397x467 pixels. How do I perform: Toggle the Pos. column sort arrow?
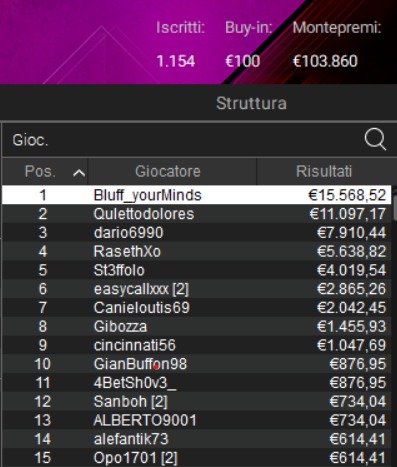pos(79,173)
